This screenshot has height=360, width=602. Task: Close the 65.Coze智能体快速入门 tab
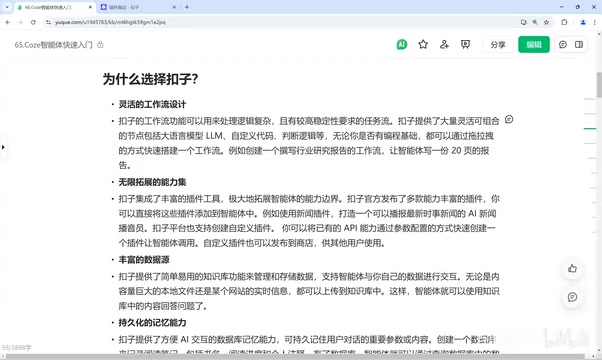90,7
